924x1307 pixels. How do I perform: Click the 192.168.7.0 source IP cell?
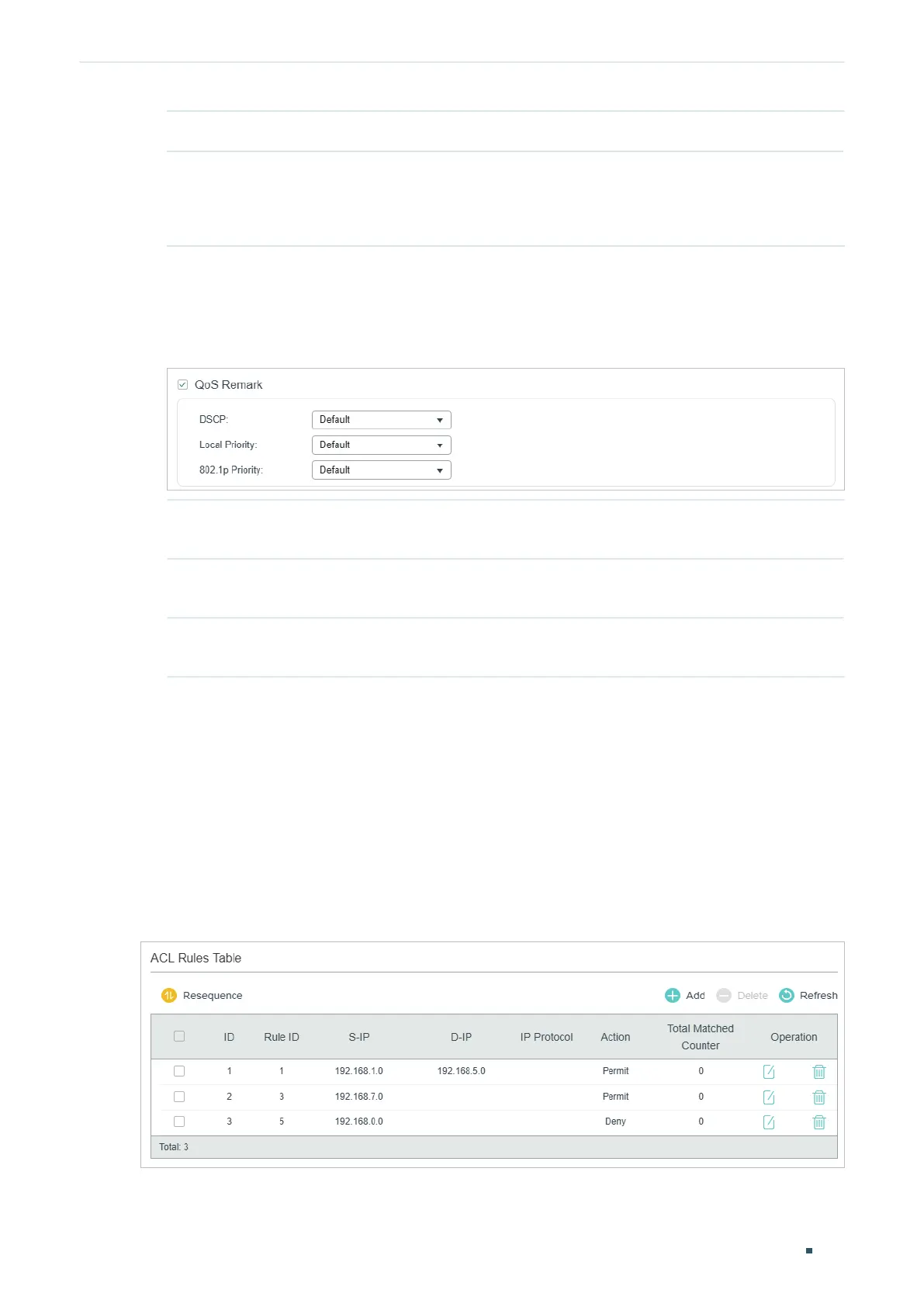[359, 1097]
